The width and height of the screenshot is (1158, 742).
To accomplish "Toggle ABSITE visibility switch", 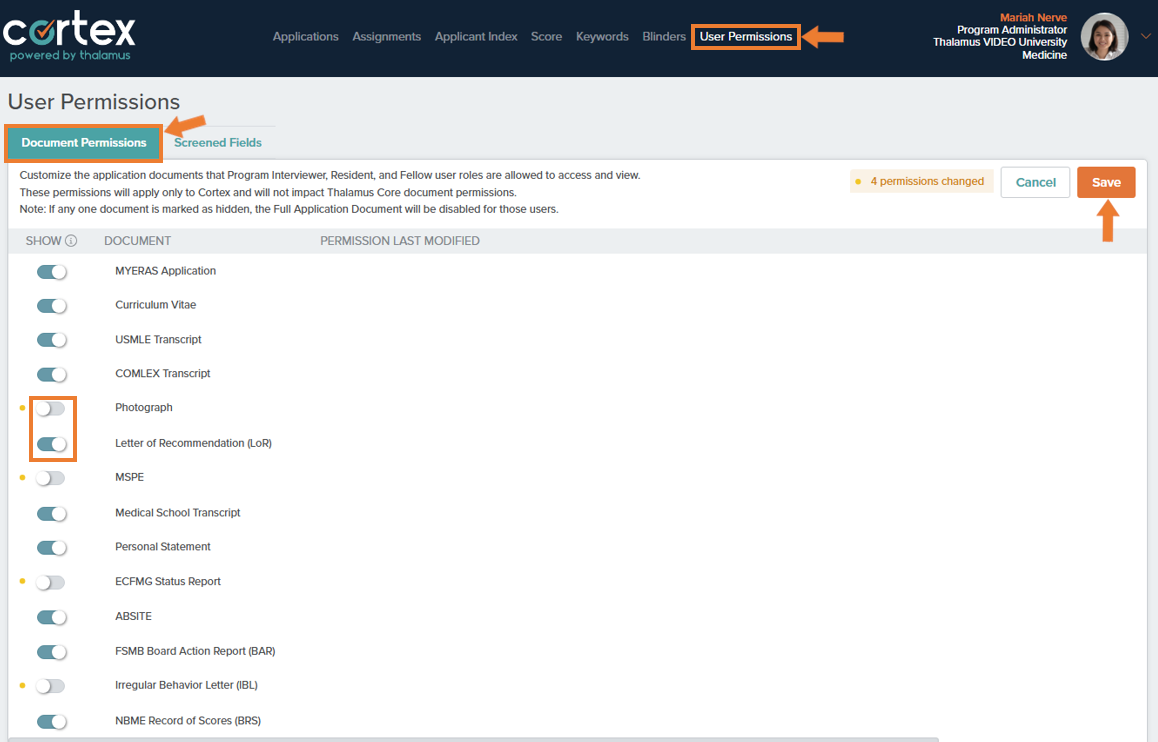I will (52, 617).
